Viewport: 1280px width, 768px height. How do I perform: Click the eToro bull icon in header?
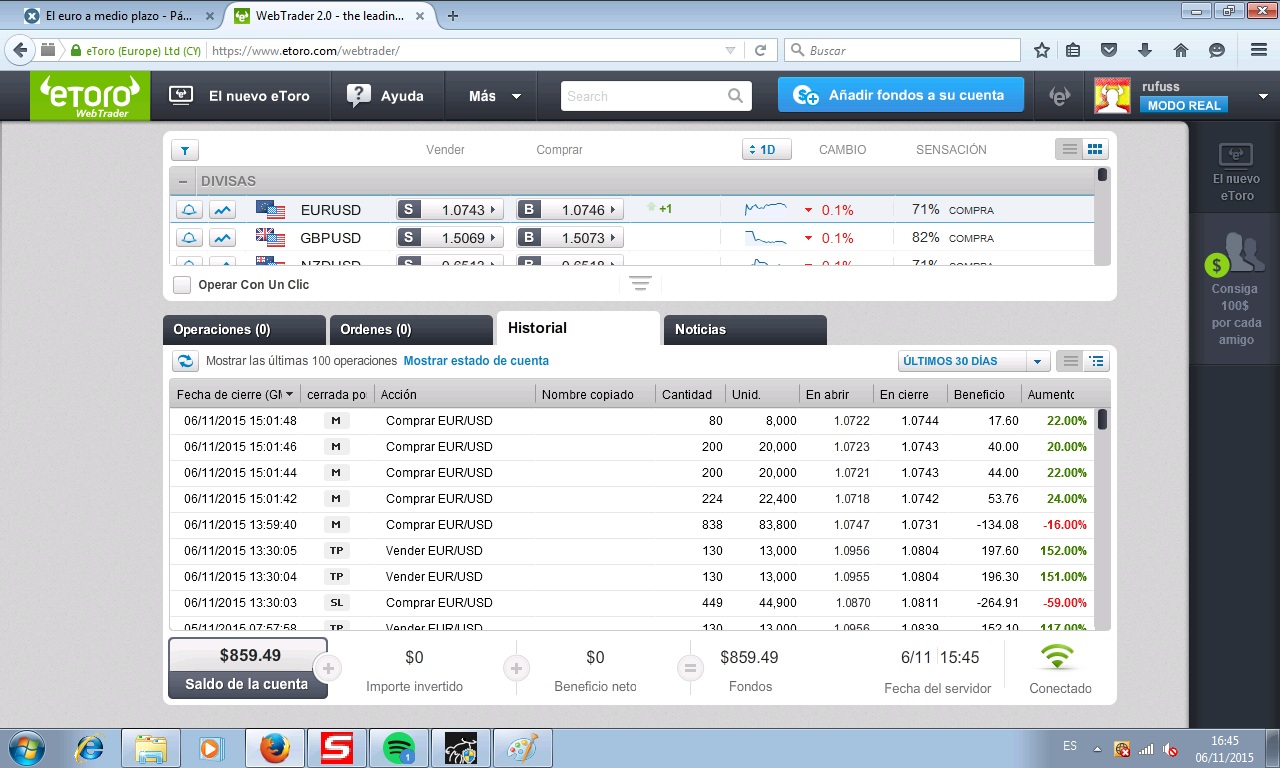click(x=1059, y=96)
